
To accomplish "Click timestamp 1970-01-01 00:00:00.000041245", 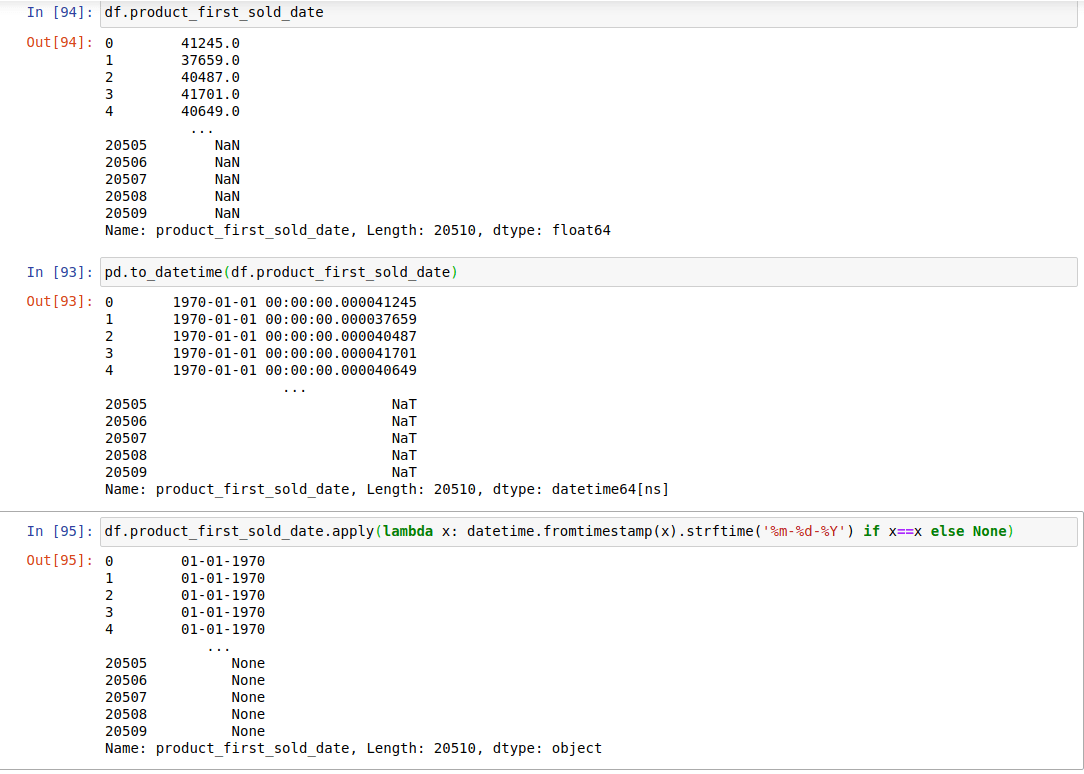I will pyautogui.click(x=295, y=303).
